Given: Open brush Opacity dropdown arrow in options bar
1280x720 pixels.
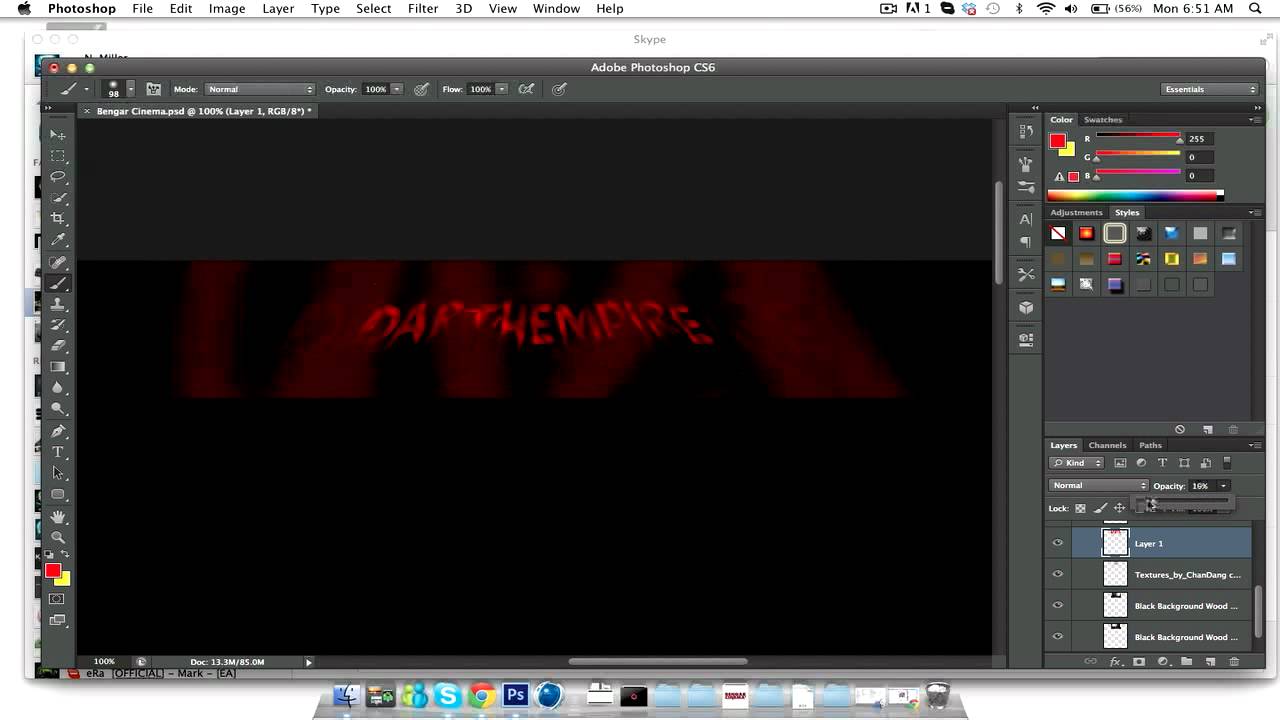Looking at the screenshot, I should tap(397, 89).
